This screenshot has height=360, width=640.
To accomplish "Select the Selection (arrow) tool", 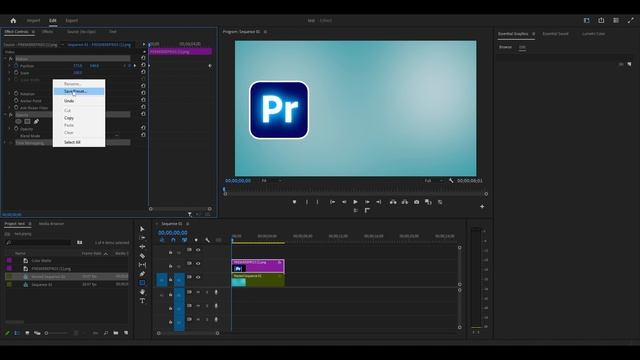I will point(142,229).
